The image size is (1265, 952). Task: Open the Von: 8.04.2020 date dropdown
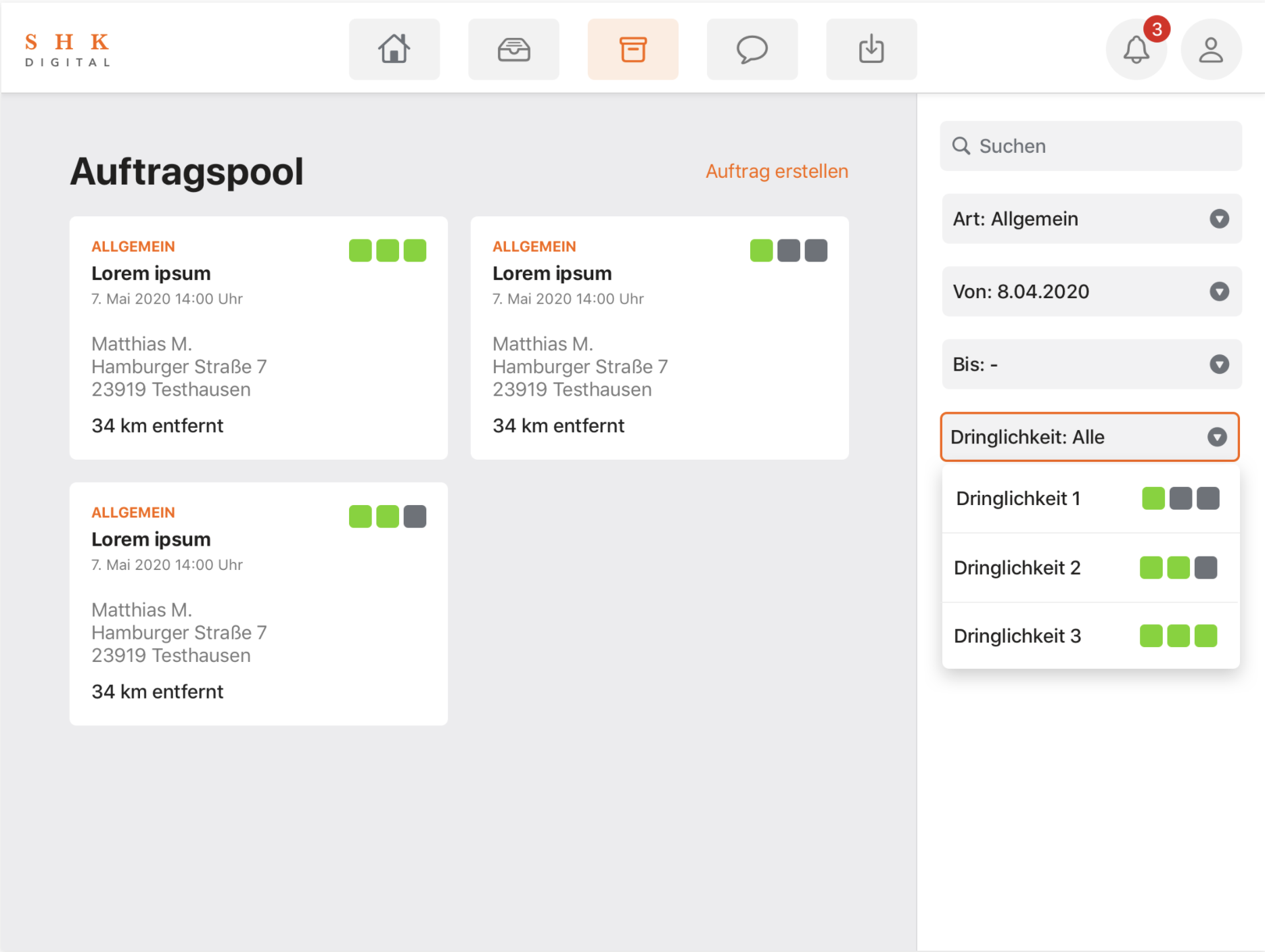pyautogui.click(x=1091, y=291)
